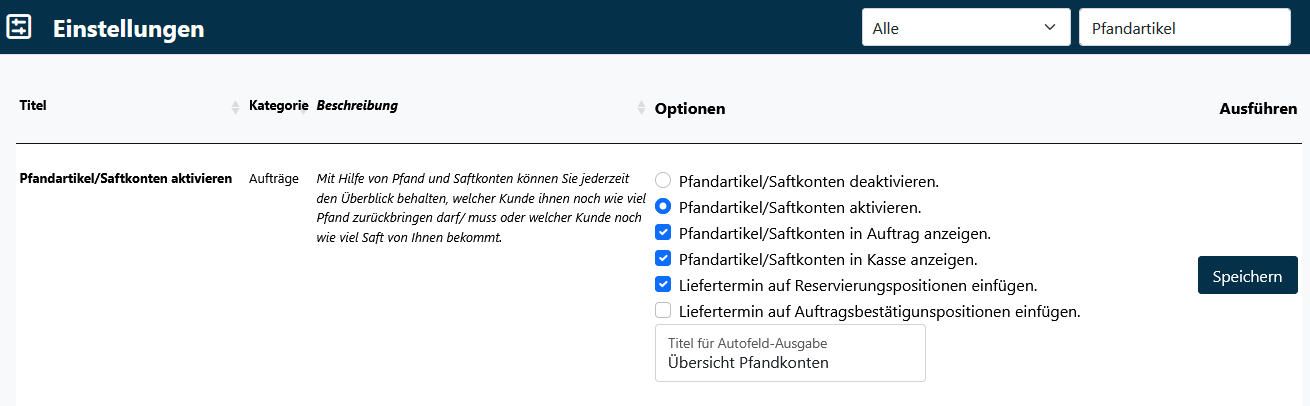Enable 'Liefertermin auf Auftragsbestätigunspositionen einfügen' checkbox
The width and height of the screenshot is (1310, 406).
point(663,311)
